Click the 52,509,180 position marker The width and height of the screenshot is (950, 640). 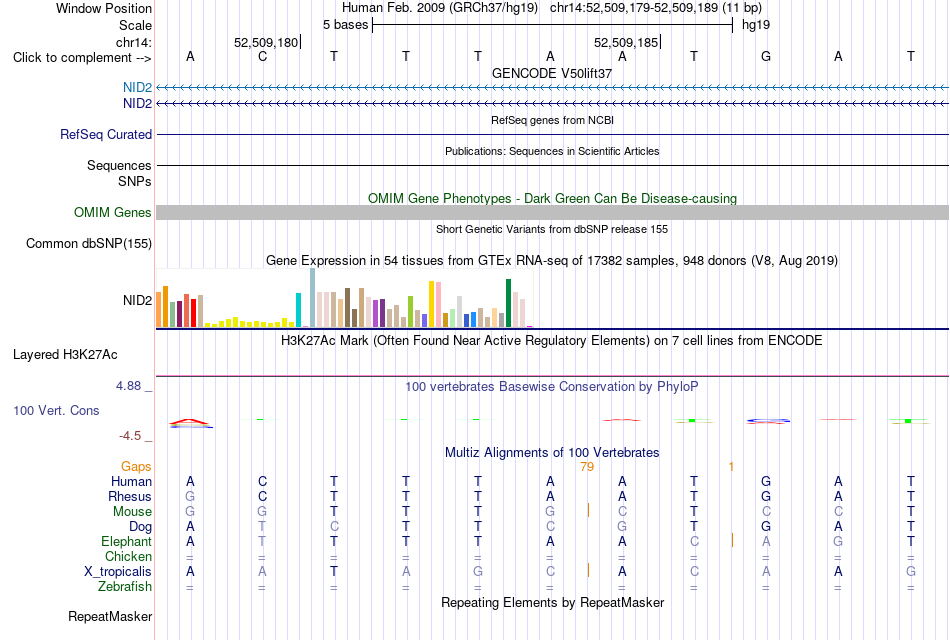pos(267,42)
